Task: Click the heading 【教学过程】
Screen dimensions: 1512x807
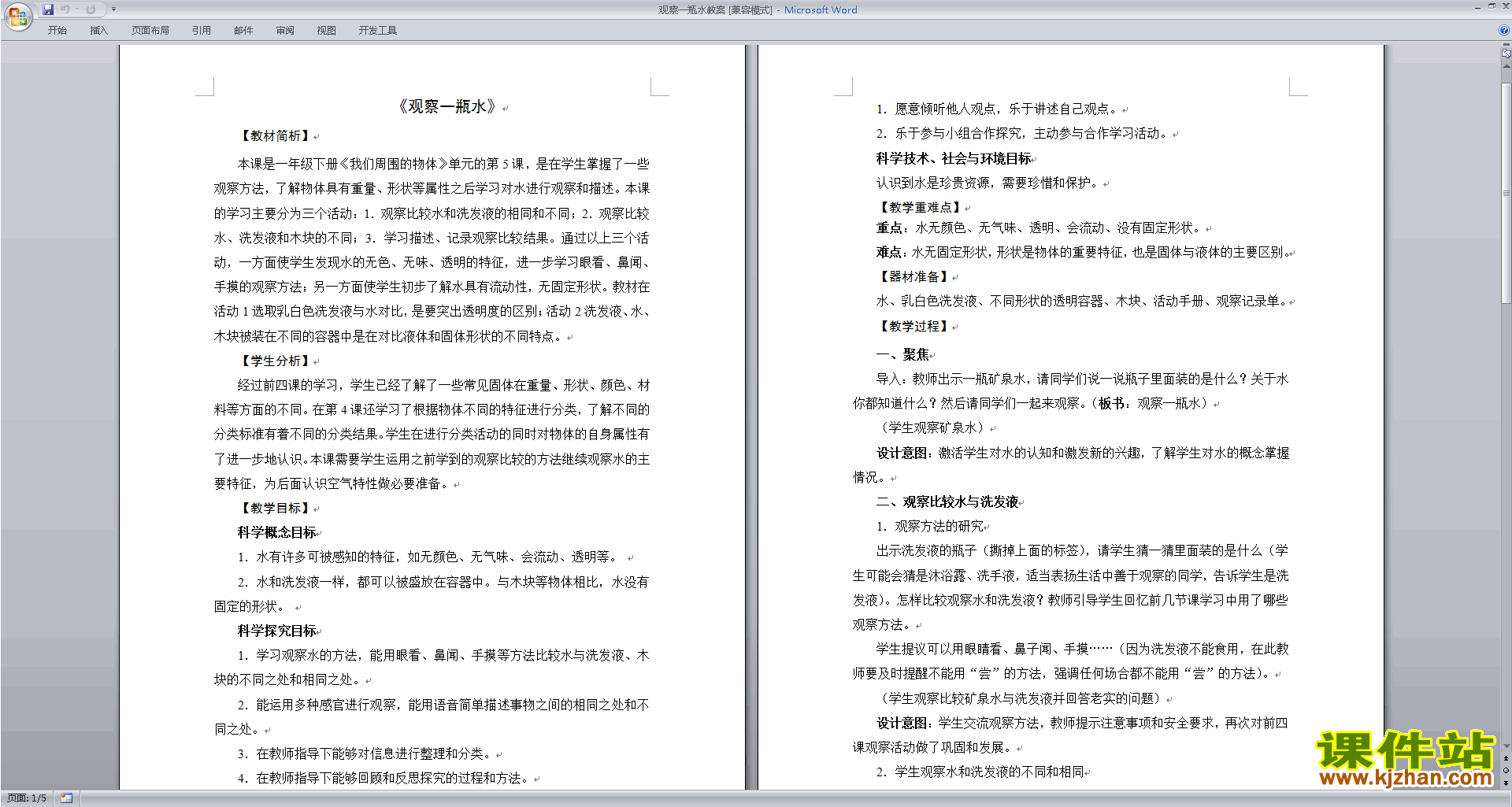Action: [x=914, y=327]
